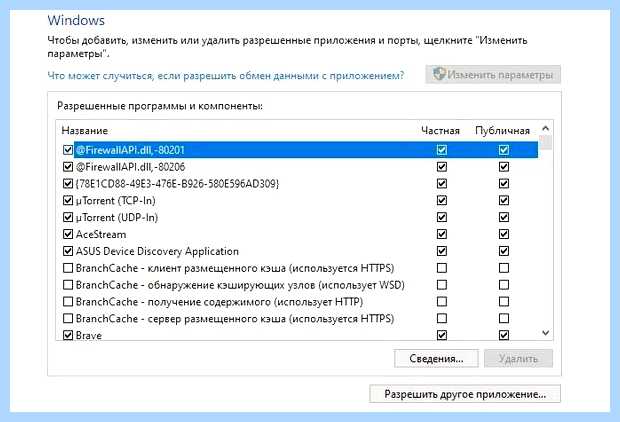Select BranchCache получение содержимого (использует HTTP) text
Screen dimensions: 620x422
tap(219, 302)
